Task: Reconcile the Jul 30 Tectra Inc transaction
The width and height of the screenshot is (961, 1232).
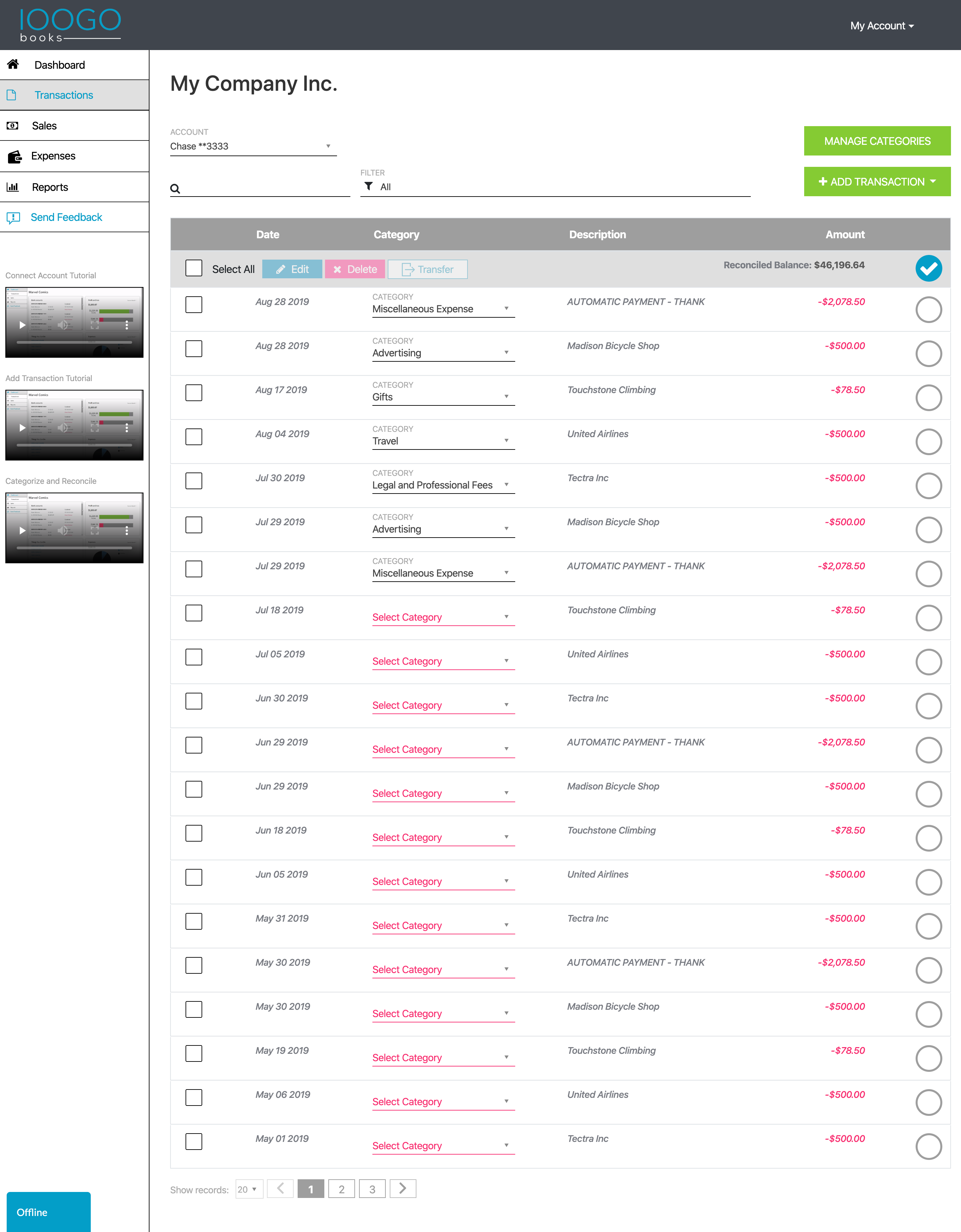Action: click(928, 485)
